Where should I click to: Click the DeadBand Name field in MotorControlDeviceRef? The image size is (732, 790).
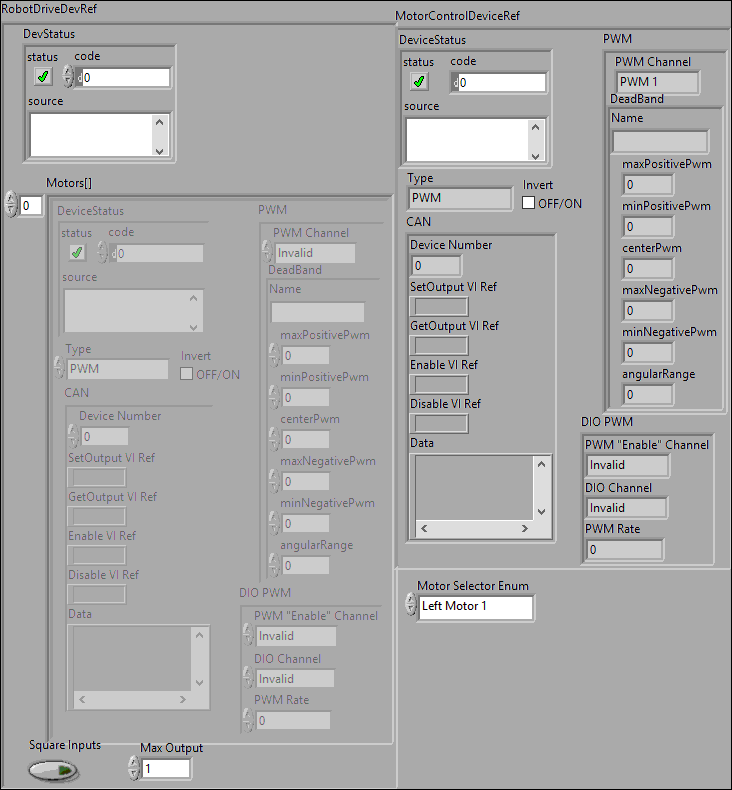[x=660, y=142]
